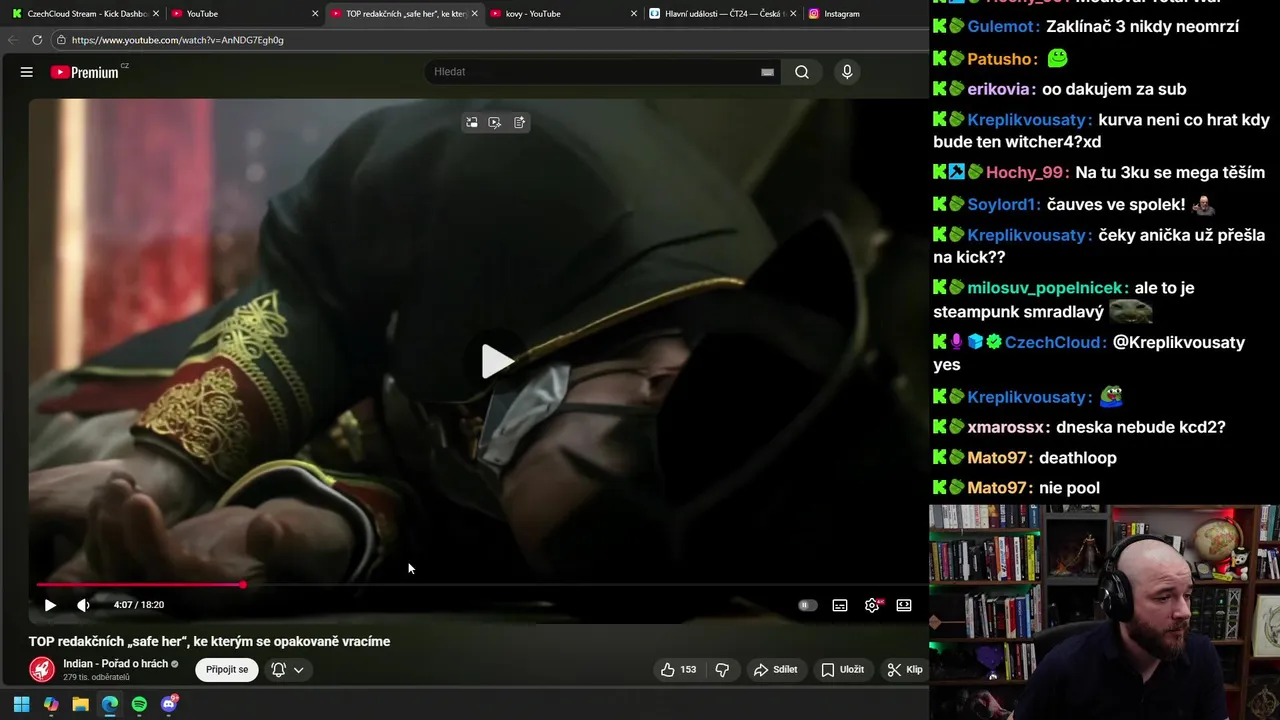Click the 4:07 / 18:20 time display
This screenshot has height=720, width=1280.
tap(139, 605)
